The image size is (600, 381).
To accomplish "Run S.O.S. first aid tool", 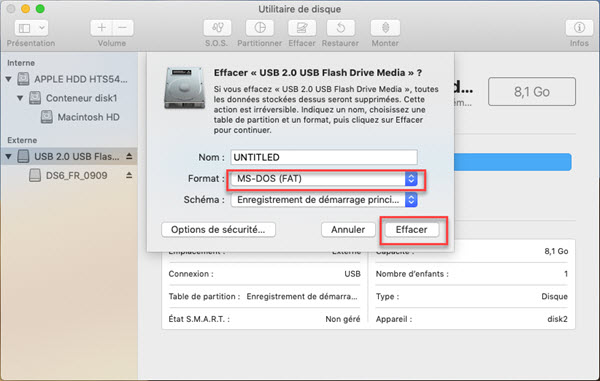I will [x=217, y=28].
